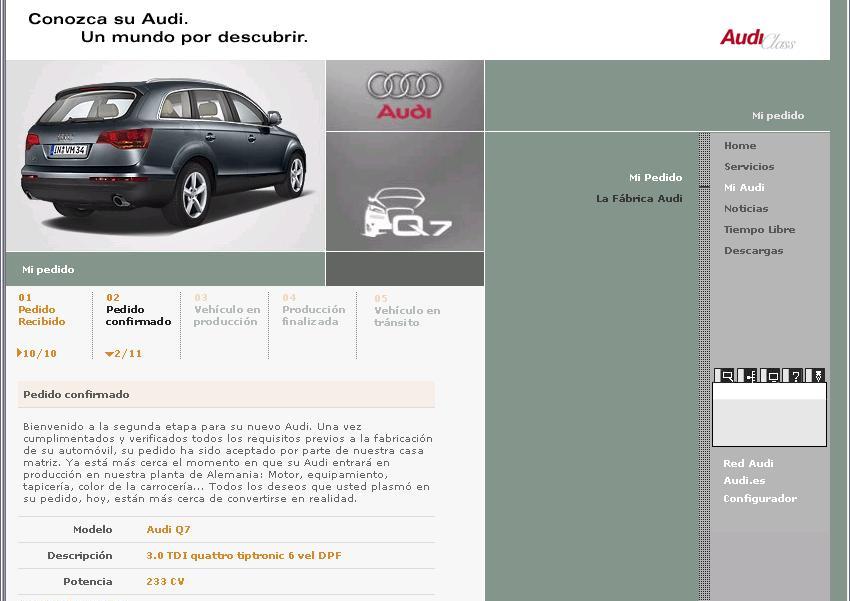The width and height of the screenshot is (850, 601).
Task: Follow the Red Audi link
Action: 748,464
